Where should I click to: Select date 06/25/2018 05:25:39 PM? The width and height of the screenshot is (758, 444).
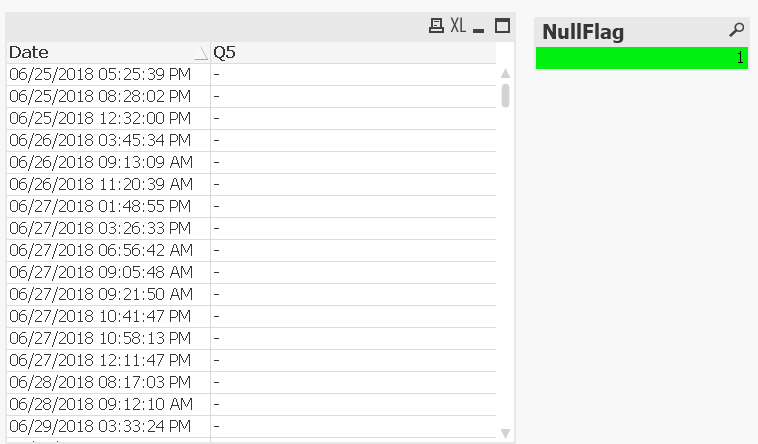coord(100,74)
